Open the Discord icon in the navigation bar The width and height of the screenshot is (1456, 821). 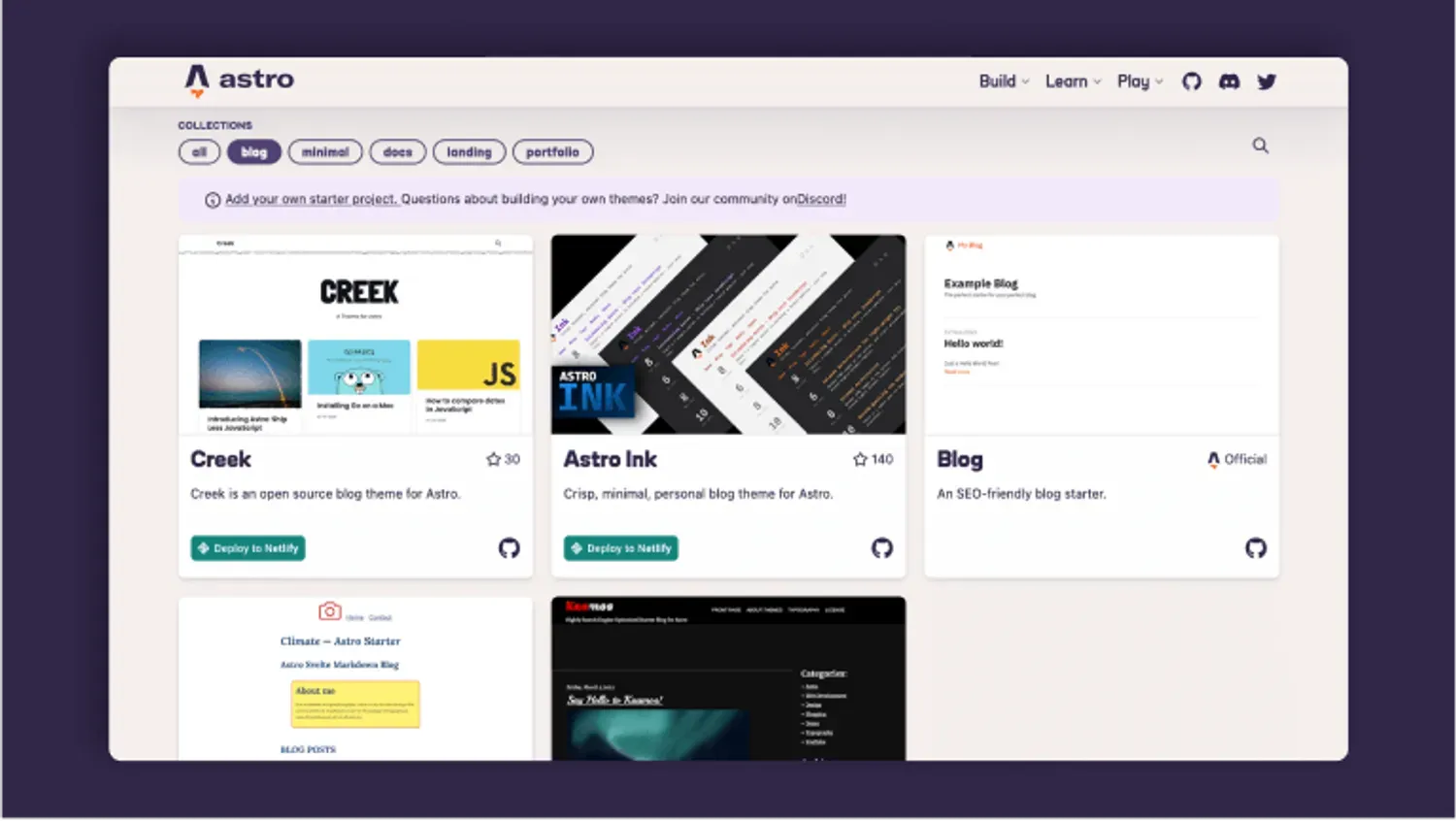(1229, 82)
